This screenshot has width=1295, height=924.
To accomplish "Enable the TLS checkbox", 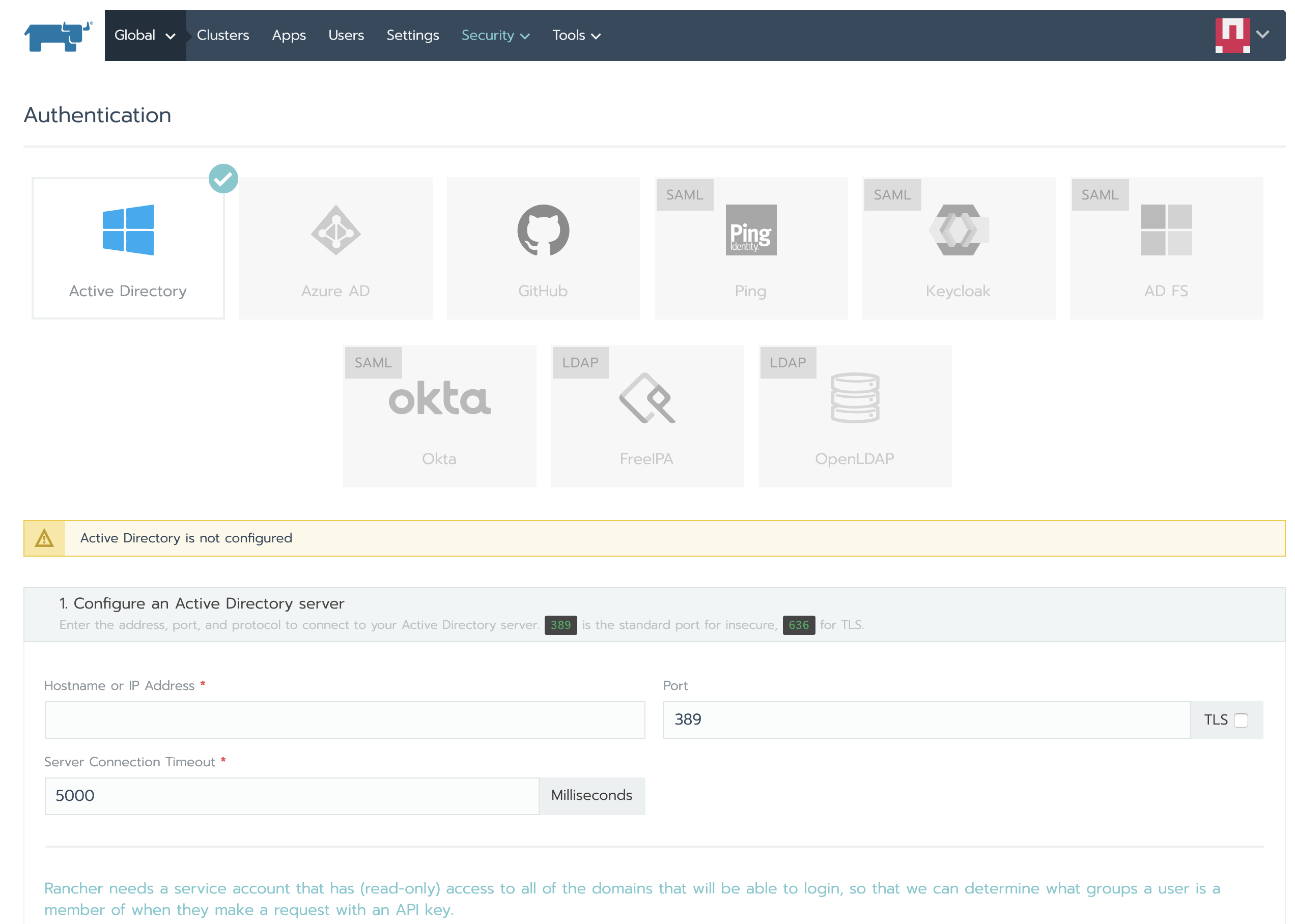I will 1241,720.
